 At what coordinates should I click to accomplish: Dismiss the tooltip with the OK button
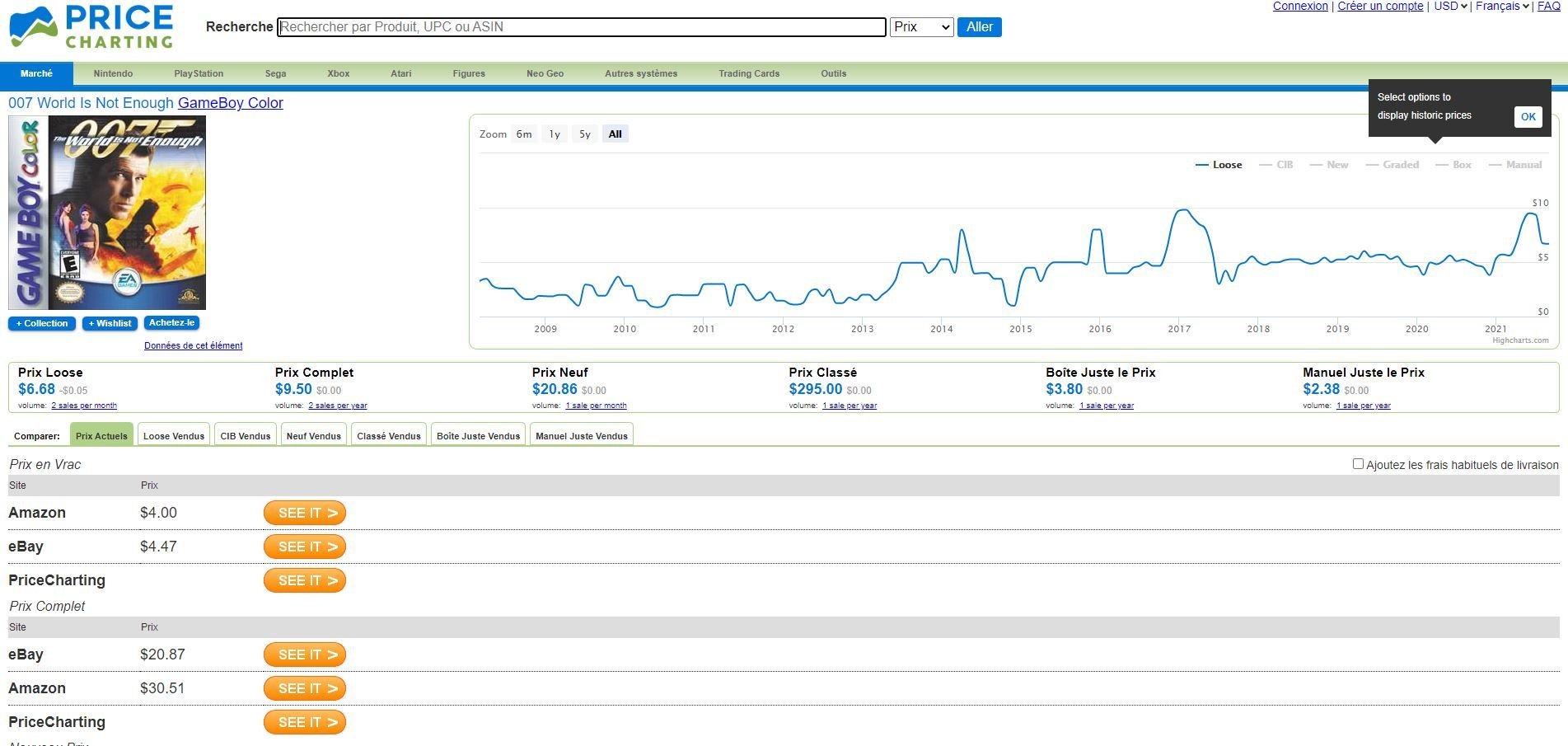pyautogui.click(x=1528, y=117)
